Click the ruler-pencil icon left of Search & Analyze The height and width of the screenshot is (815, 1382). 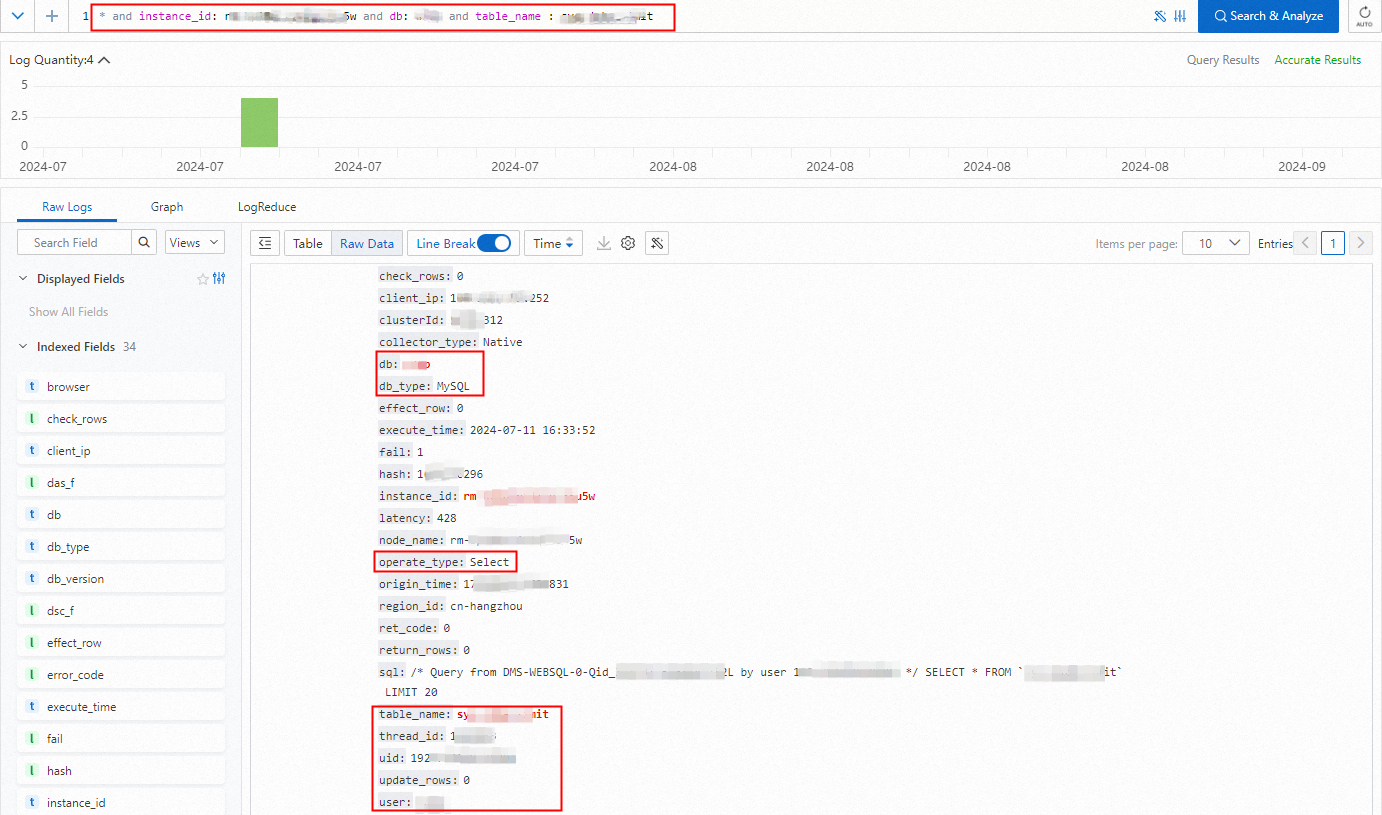1160,16
